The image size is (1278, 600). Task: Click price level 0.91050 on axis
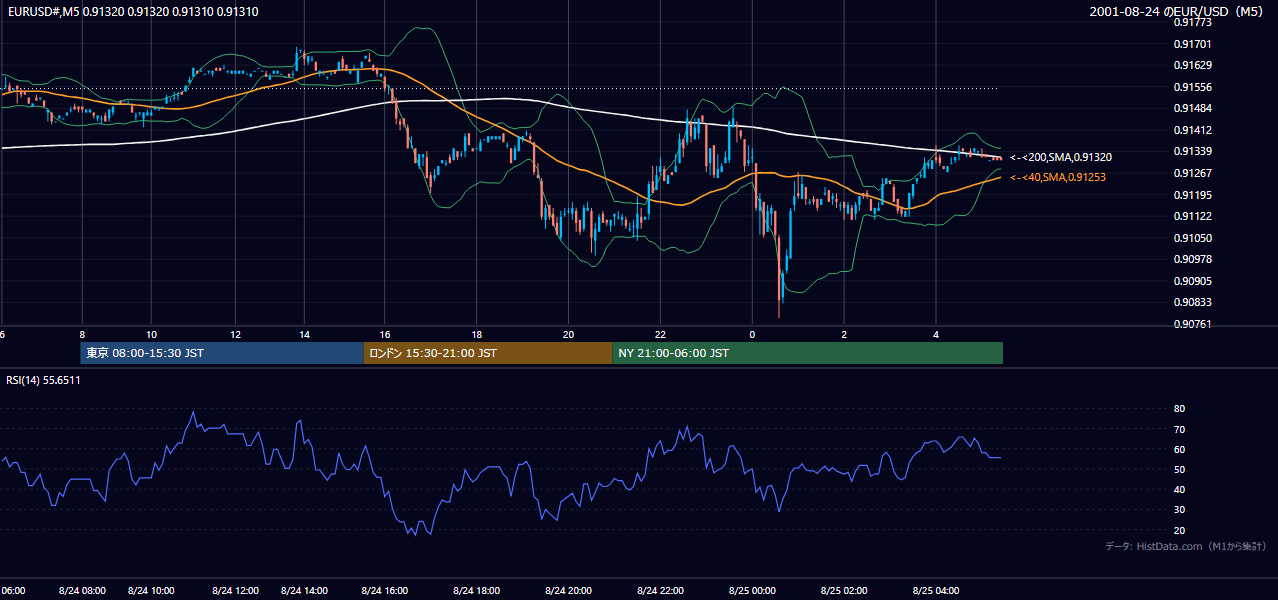[x=1192, y=238]
